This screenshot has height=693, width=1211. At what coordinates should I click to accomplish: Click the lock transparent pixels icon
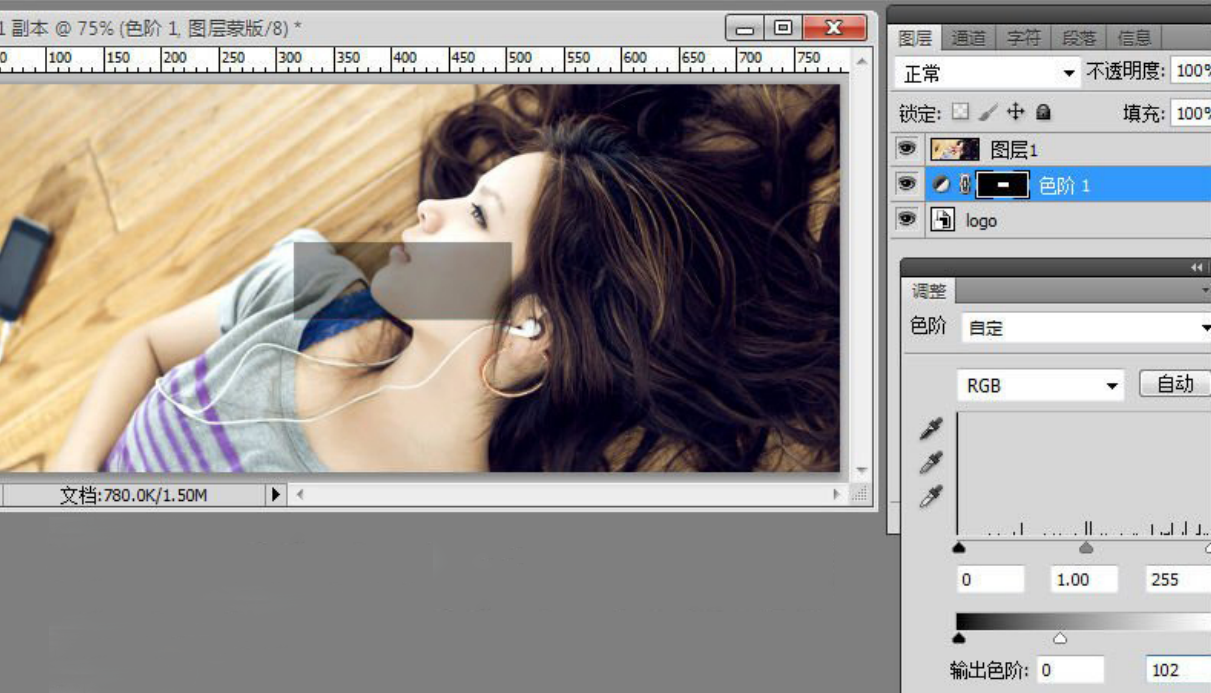tap(961, 112)
